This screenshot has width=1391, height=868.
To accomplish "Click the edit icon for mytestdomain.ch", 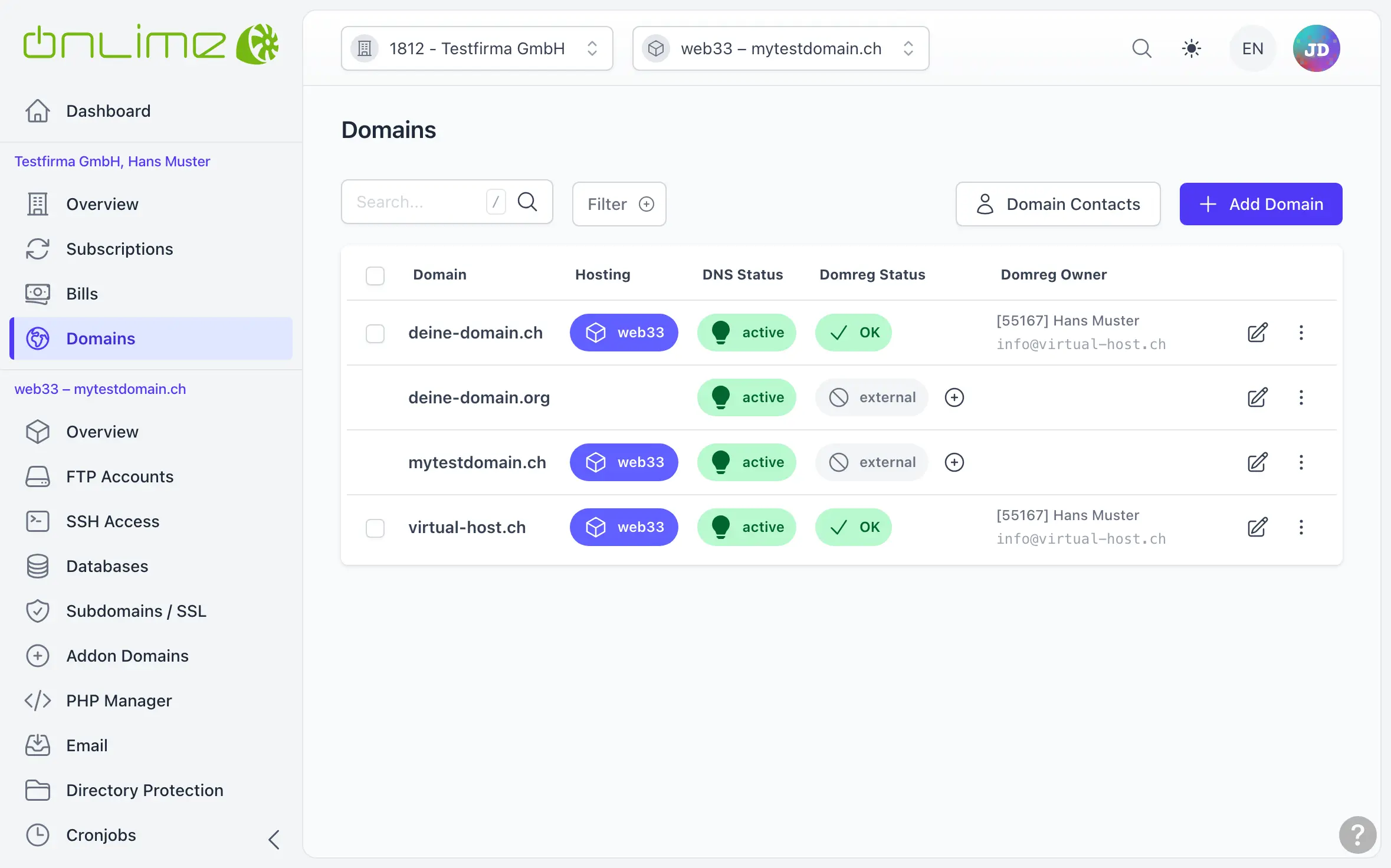I will 1257,462.
